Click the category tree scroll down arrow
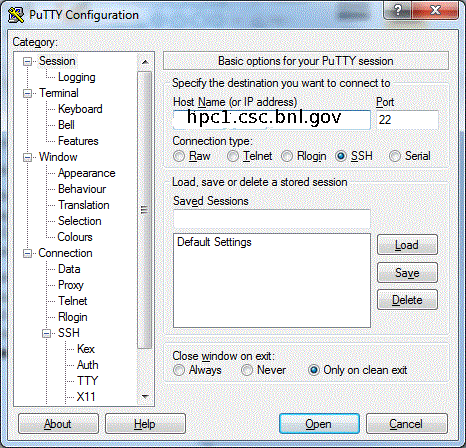This screenshot has height=448, width=466. 145,396
